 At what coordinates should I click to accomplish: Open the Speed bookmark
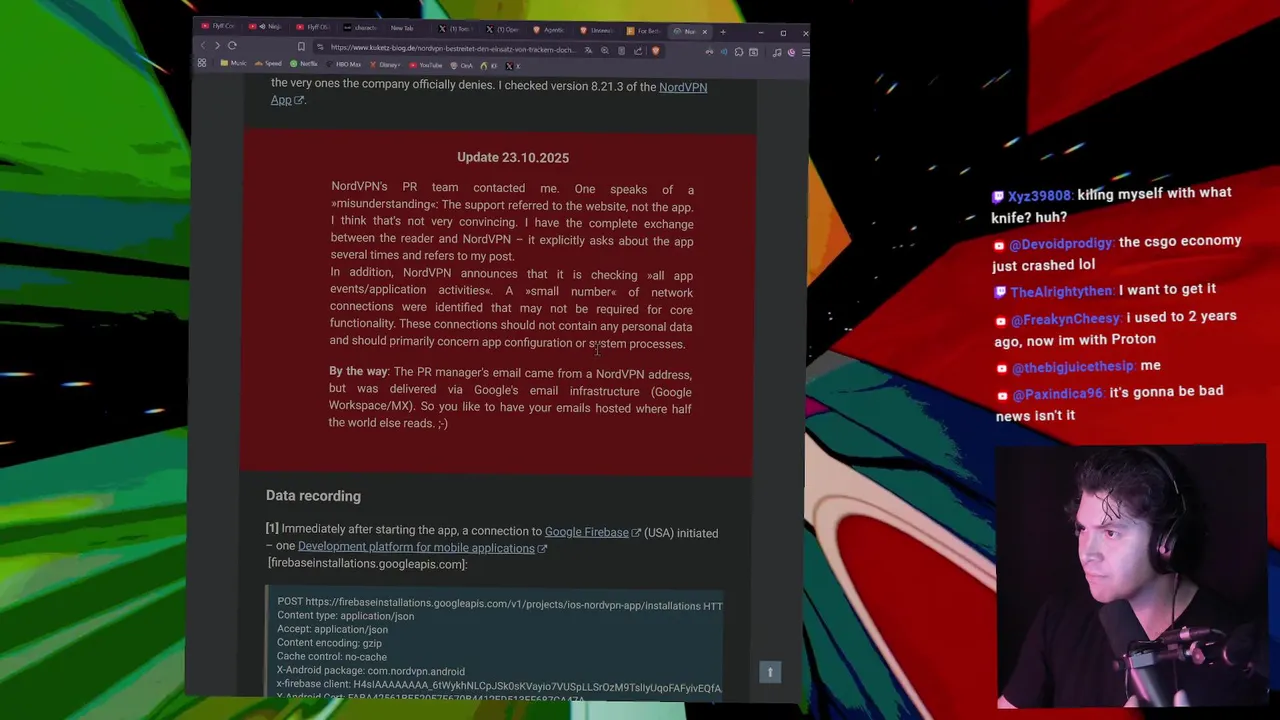pos(268,64)
